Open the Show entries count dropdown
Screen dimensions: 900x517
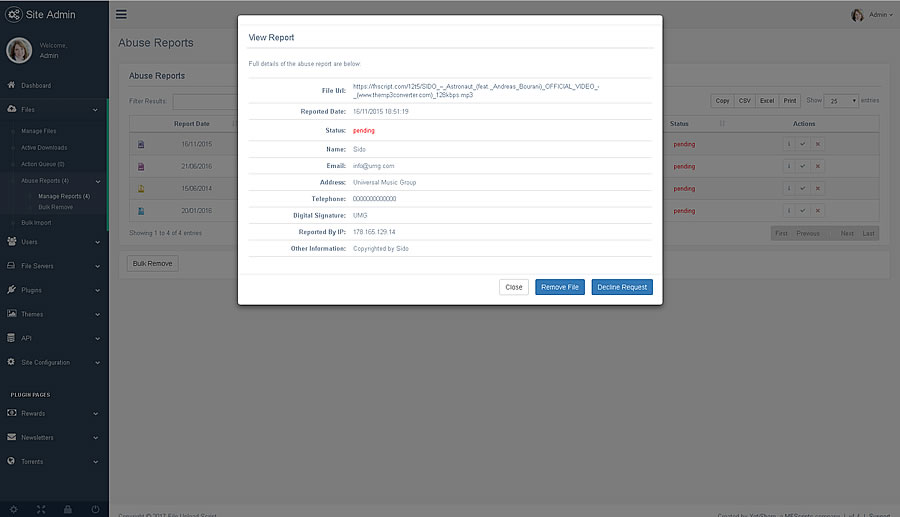tap(841, 101)
